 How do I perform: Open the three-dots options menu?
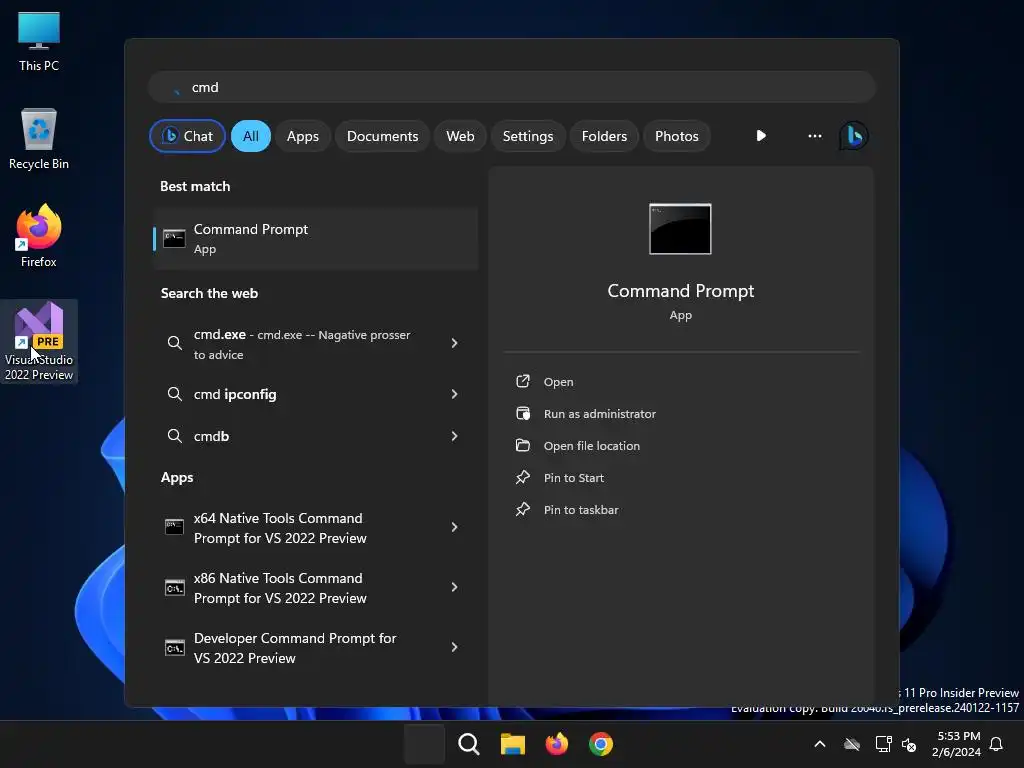[x=814, y=136]
